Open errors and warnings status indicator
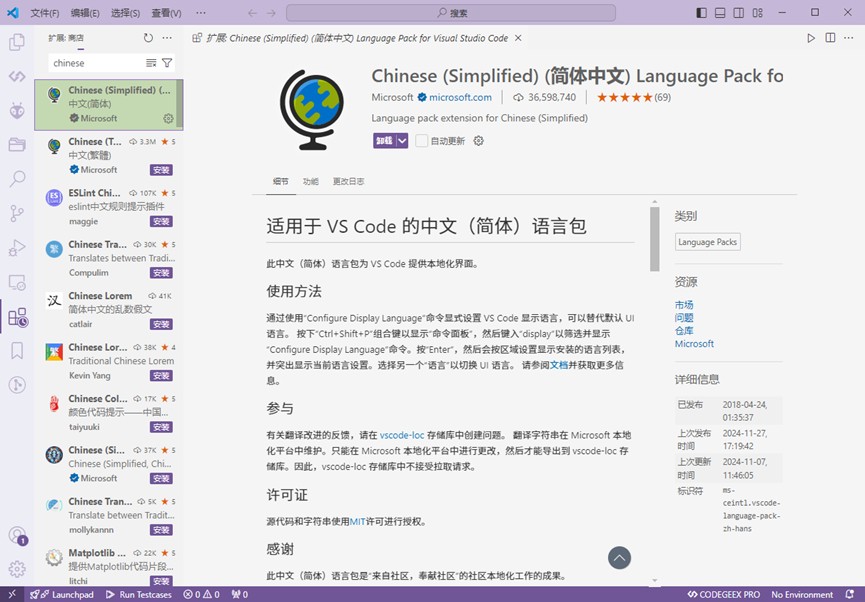The height and width of the screenshot is (602, 865). (201, 594)
